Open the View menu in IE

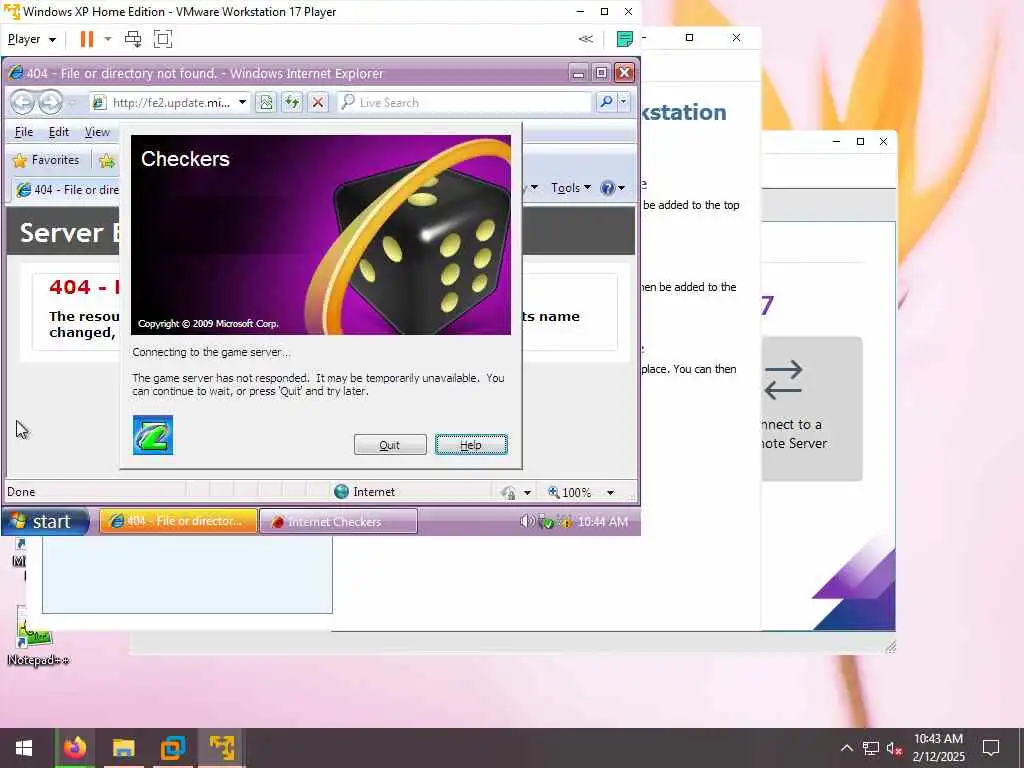point(97,132)
